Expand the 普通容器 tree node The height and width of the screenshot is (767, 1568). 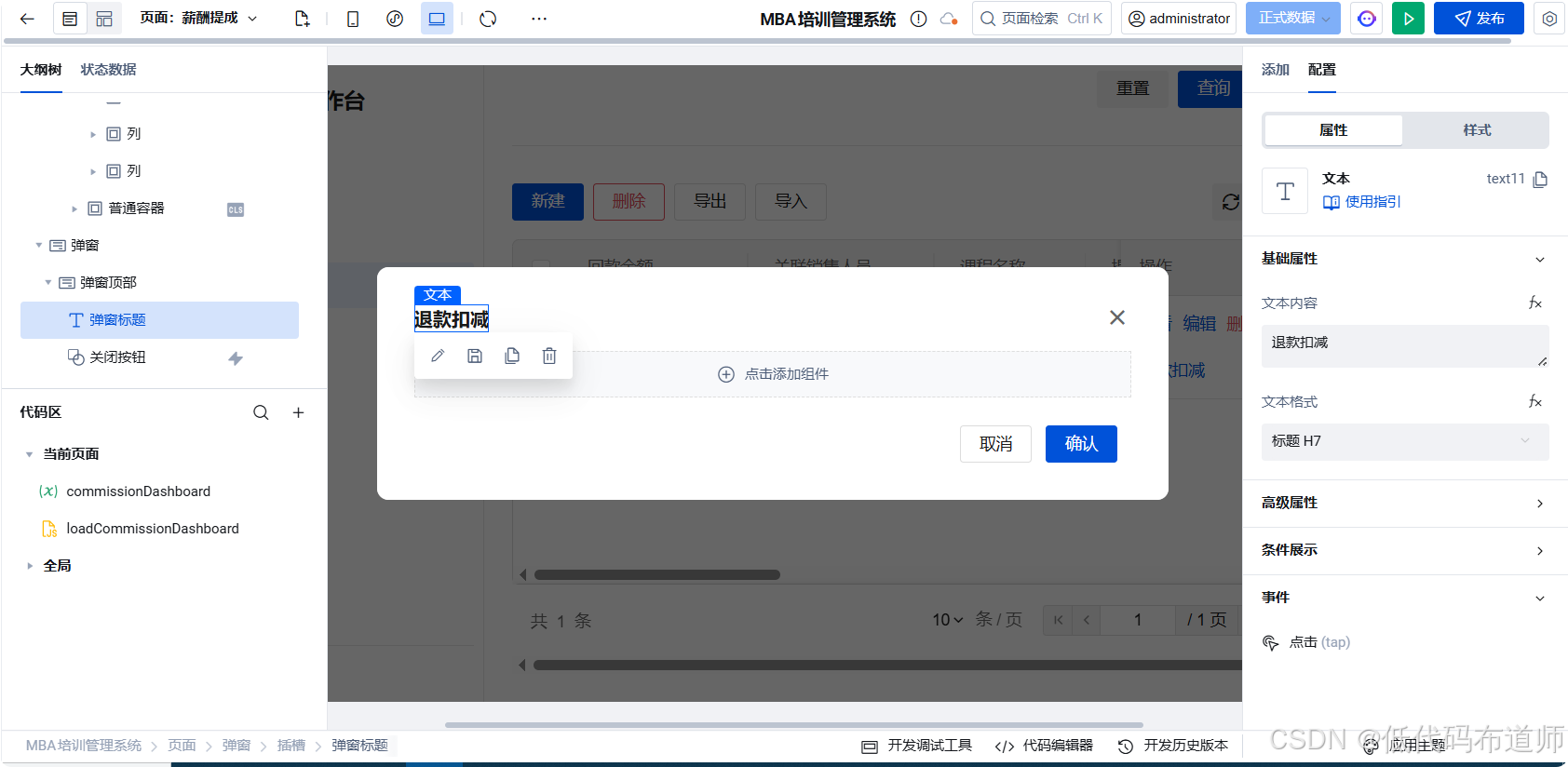(74, 209)
